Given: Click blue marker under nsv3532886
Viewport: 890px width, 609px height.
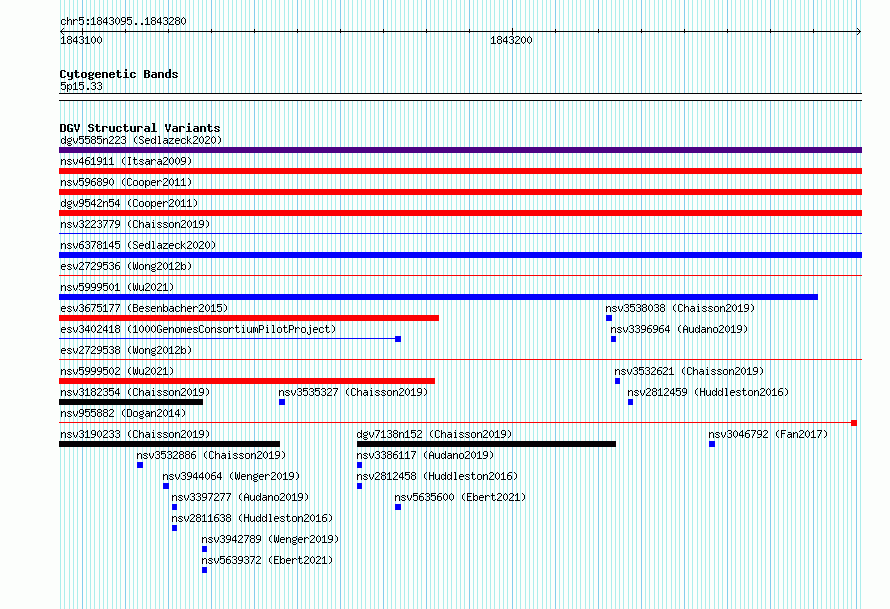Looking at the screenshot, I should [140, 465].
